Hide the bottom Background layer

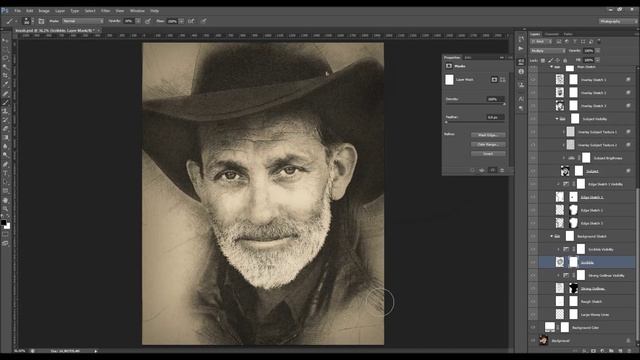[x=533, y=340]
